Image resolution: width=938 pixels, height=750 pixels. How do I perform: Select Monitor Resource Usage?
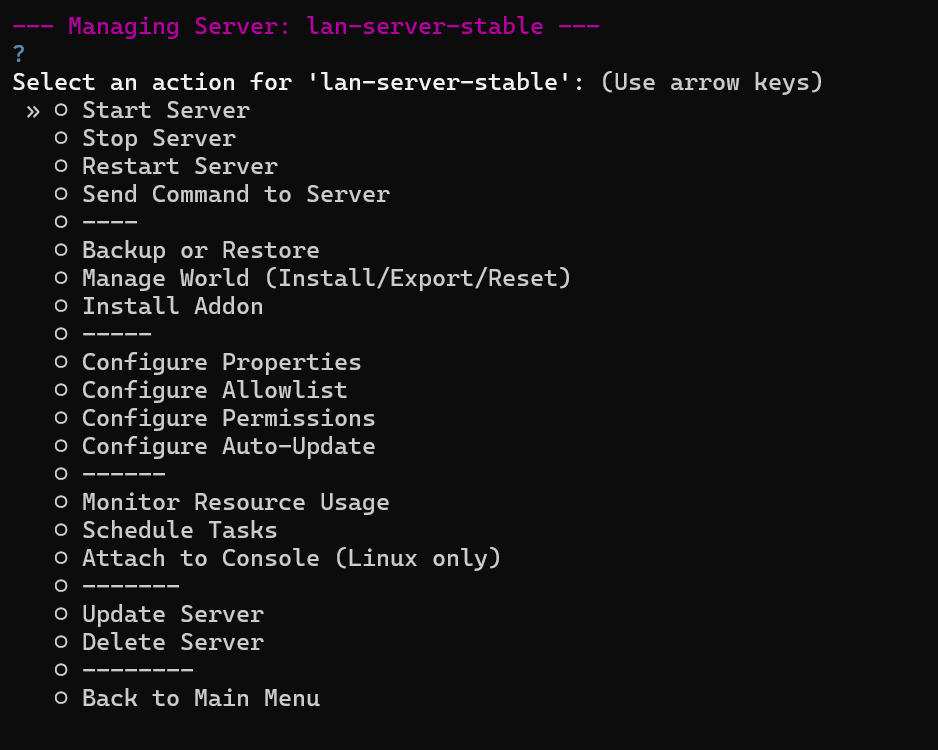click(x=235, y=502)
